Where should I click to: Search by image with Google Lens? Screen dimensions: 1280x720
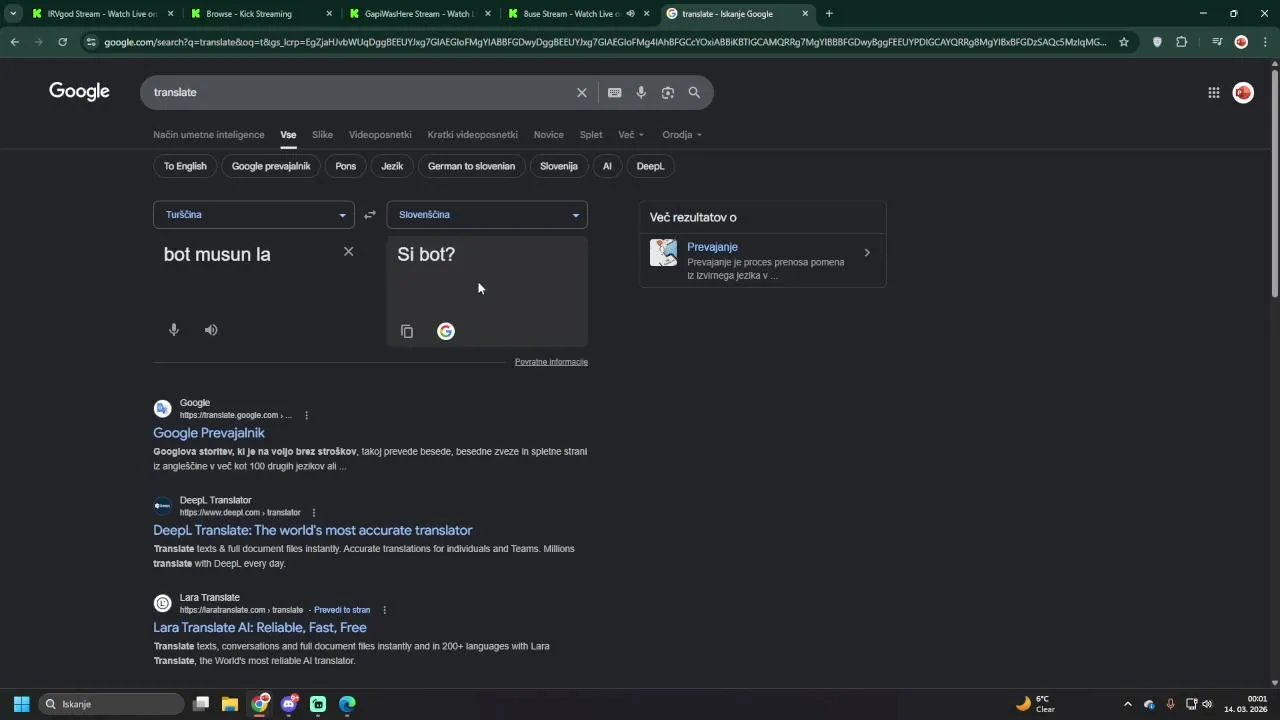pyautogui.click(x=668, y=92)
